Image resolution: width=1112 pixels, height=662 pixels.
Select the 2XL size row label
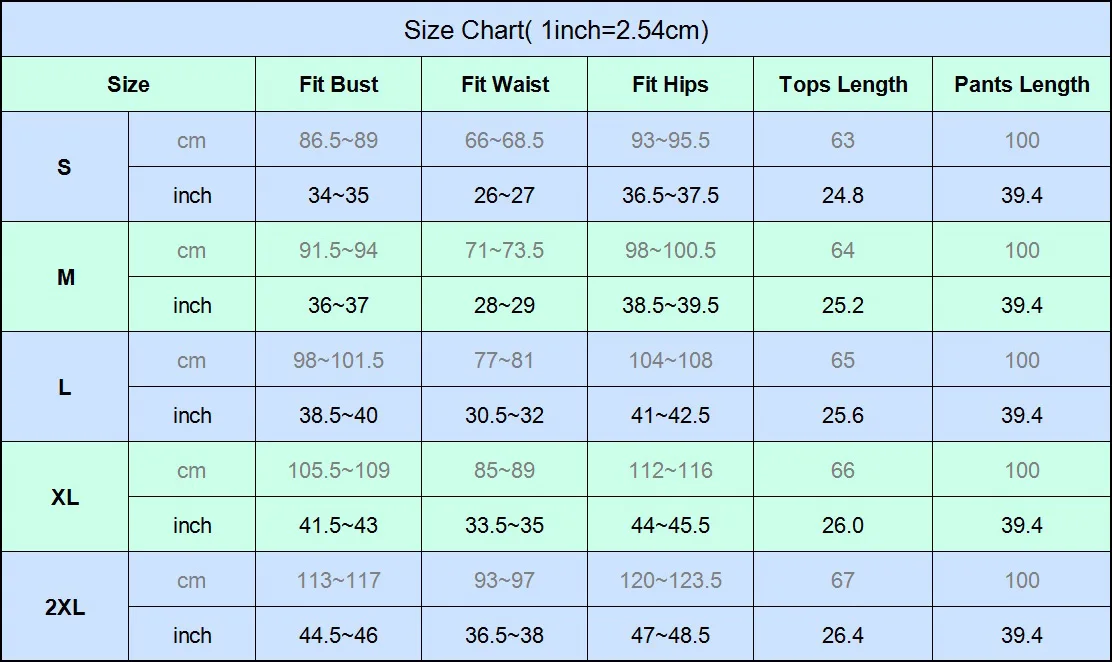coord(65,607)
